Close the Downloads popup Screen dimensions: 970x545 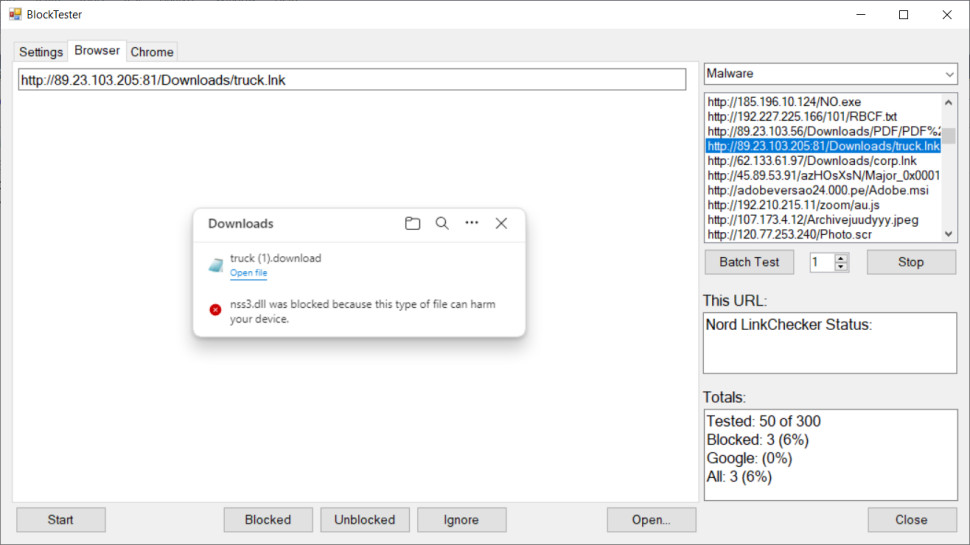coord(501,223)
